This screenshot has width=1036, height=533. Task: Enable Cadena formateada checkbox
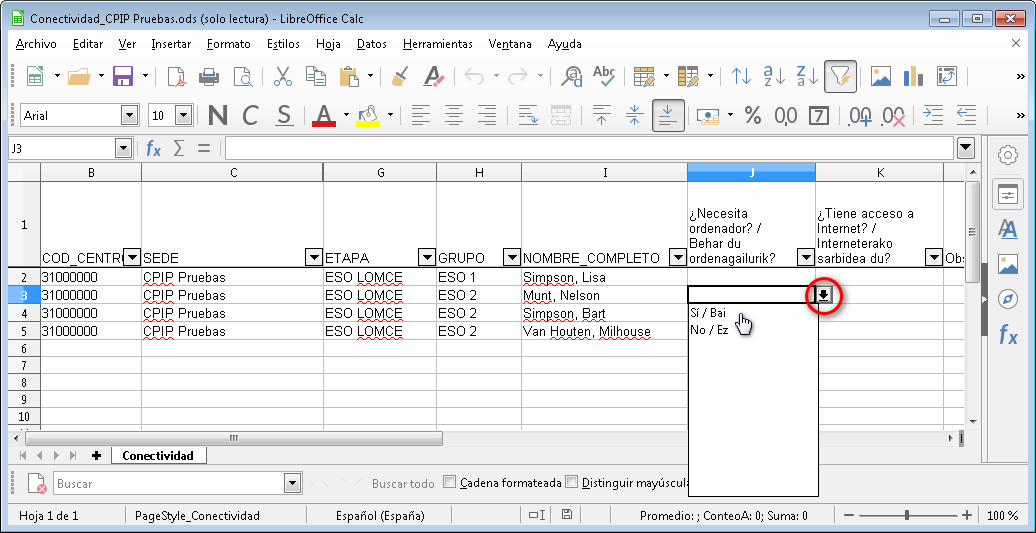tap(450, 482)
